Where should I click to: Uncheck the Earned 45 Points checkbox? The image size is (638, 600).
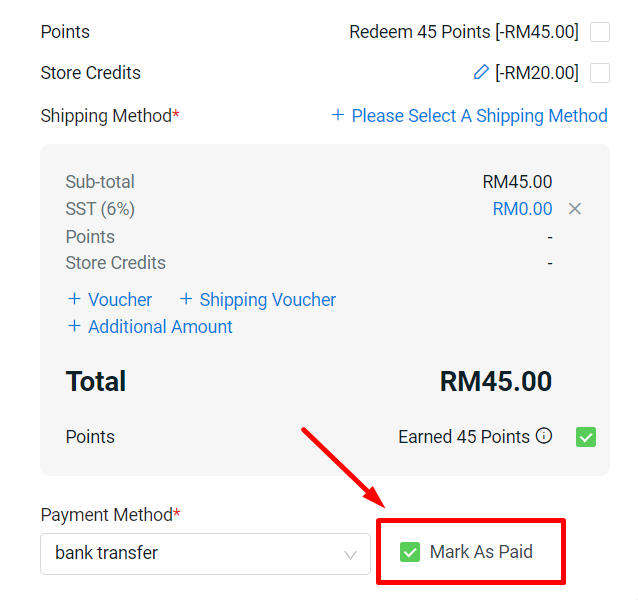(586, 437)
